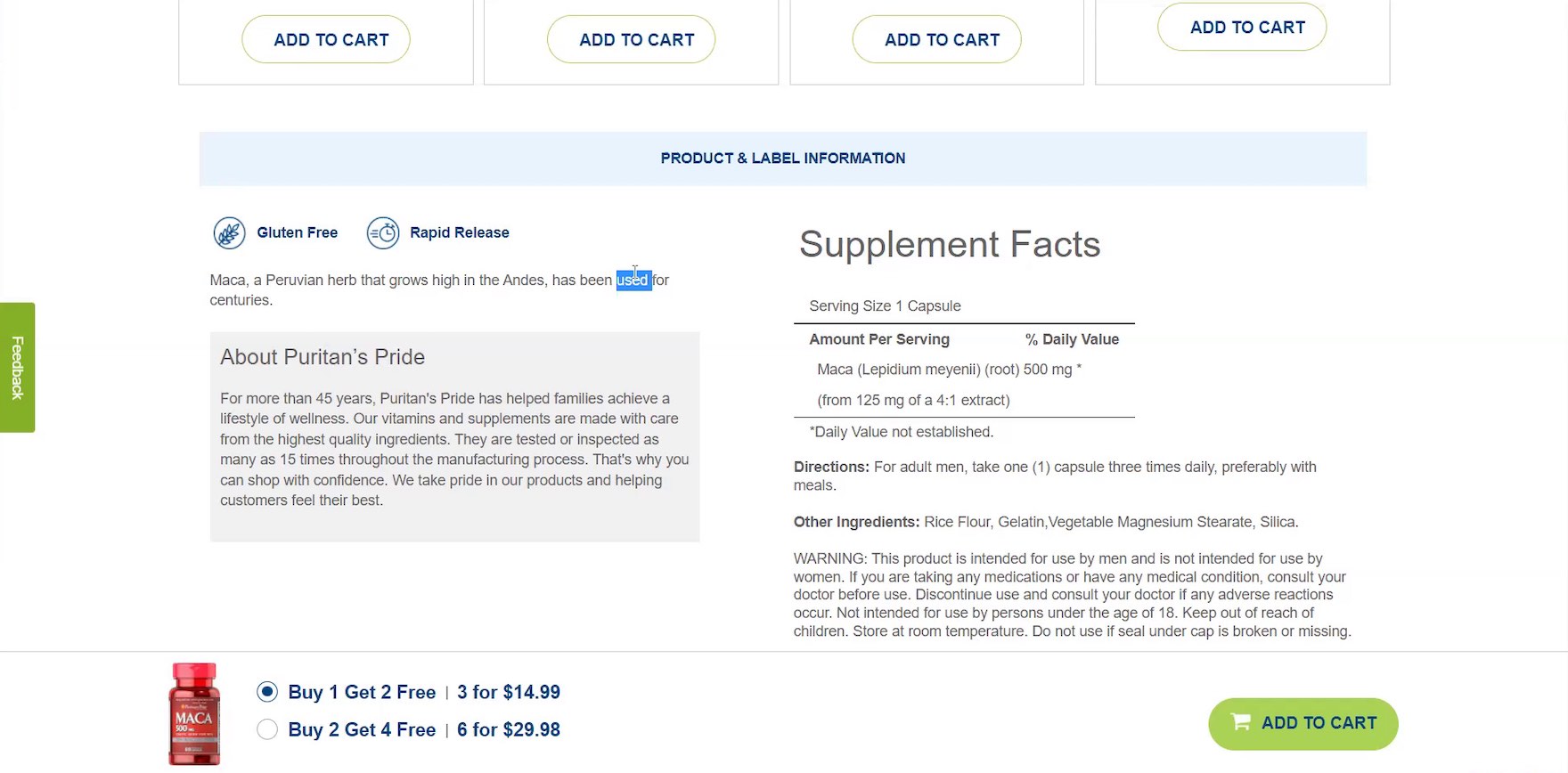Choose the Buy 2 Get 4 Free radio button
This screenshot has width=1568, height=773.
(x=267, y=729)
